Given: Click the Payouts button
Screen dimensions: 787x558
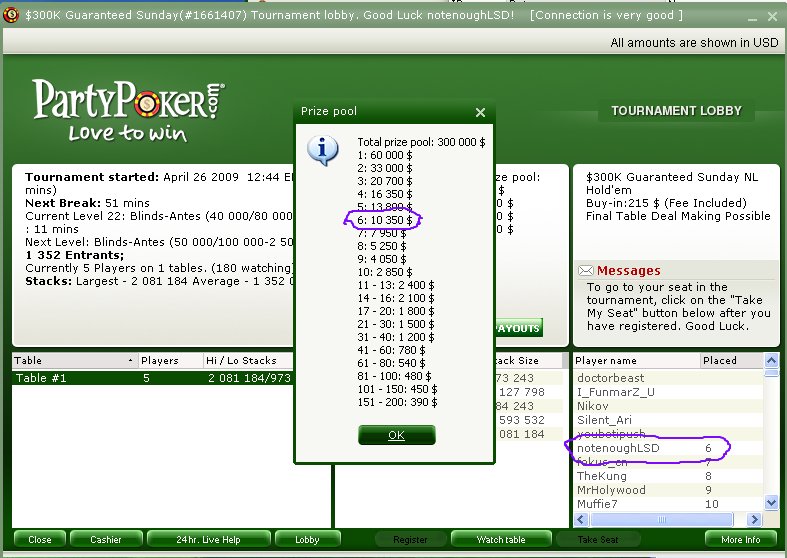Looking at the screenshot, I should tap(518, 328).
